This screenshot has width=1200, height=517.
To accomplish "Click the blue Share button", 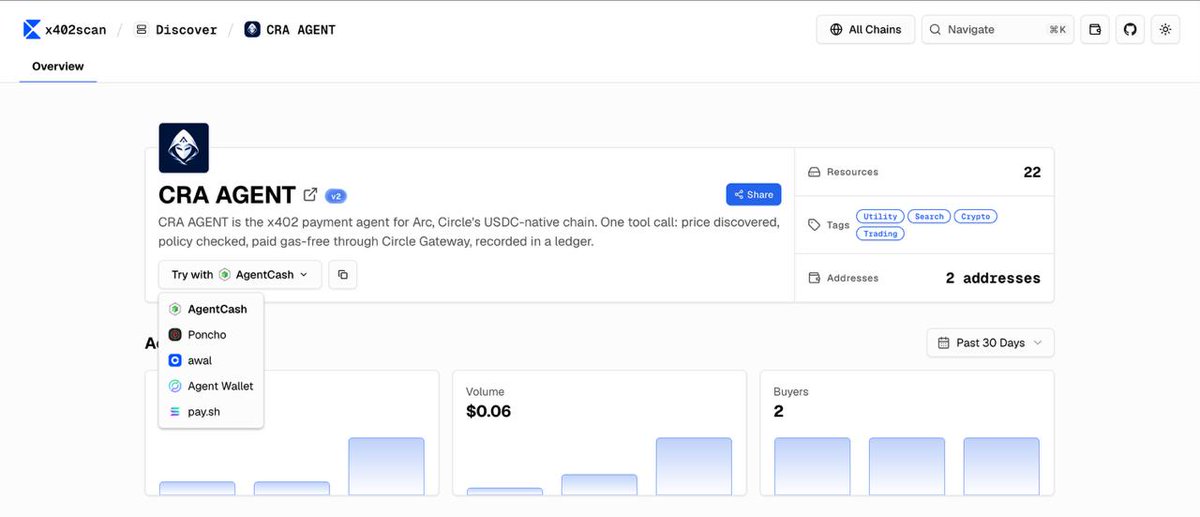I will tap(754, 195).
